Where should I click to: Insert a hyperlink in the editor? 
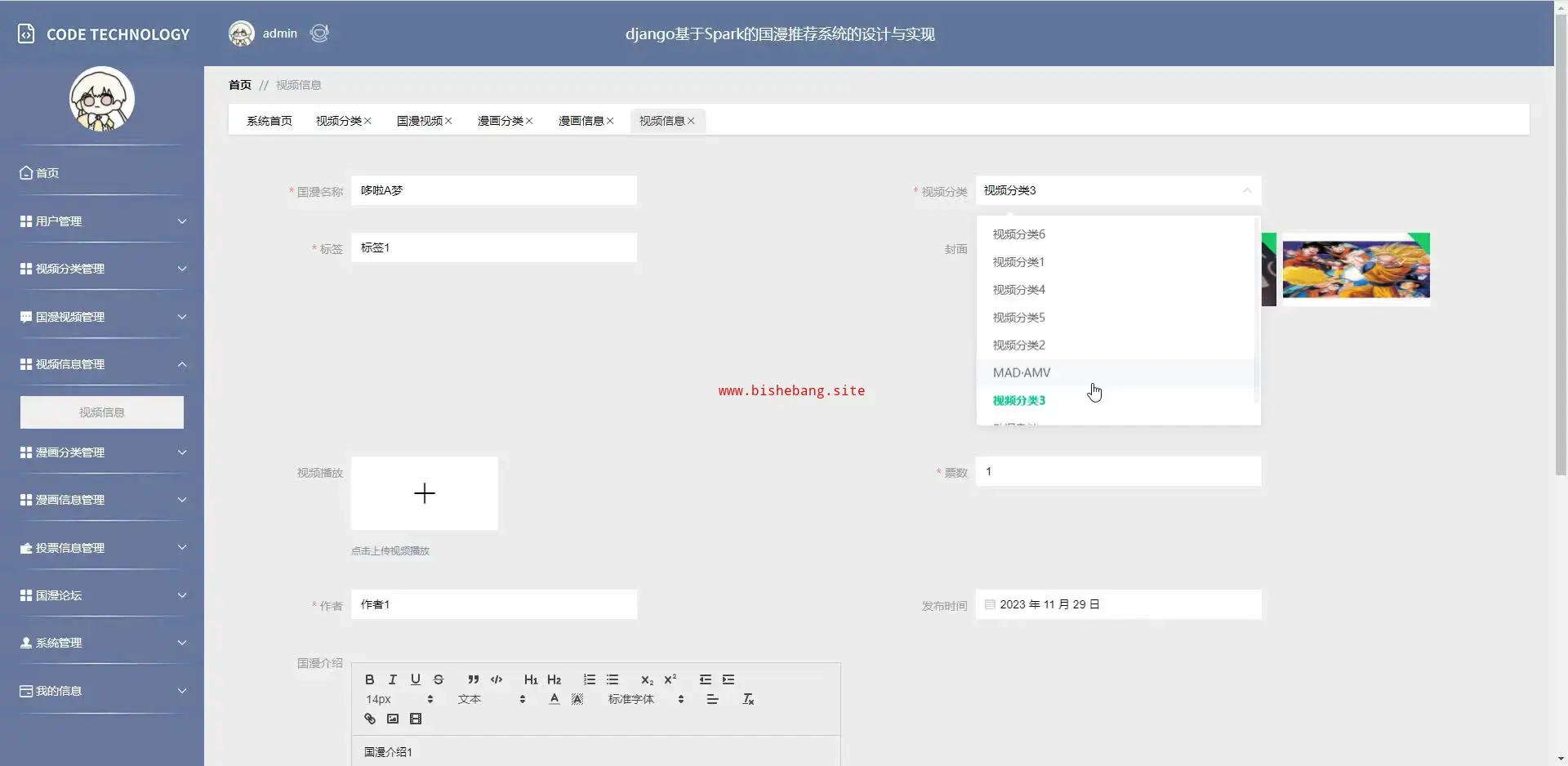tap(370, 719)
